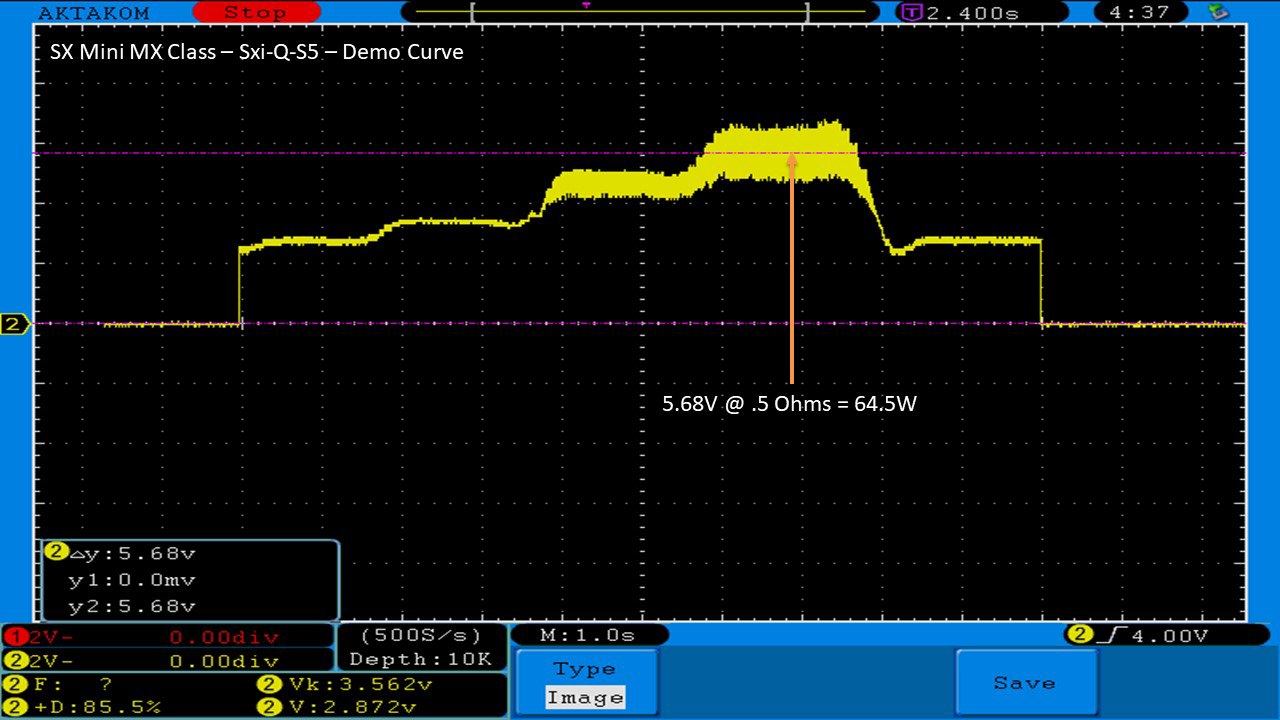The image size is (1280, 720).
Task: Click the 4:37 clock display
Action: pos(1141,13)
